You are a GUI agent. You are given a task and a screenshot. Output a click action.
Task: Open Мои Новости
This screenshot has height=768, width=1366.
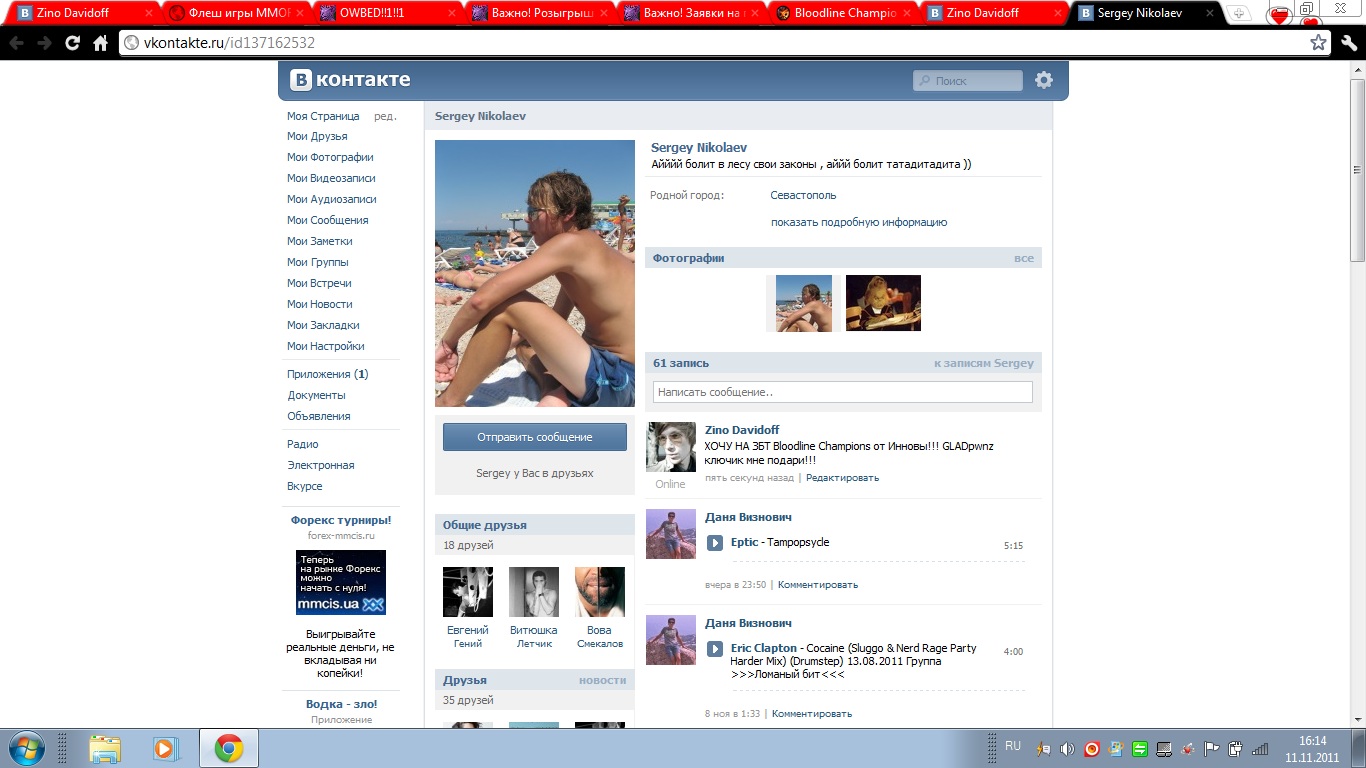[320, 304]
